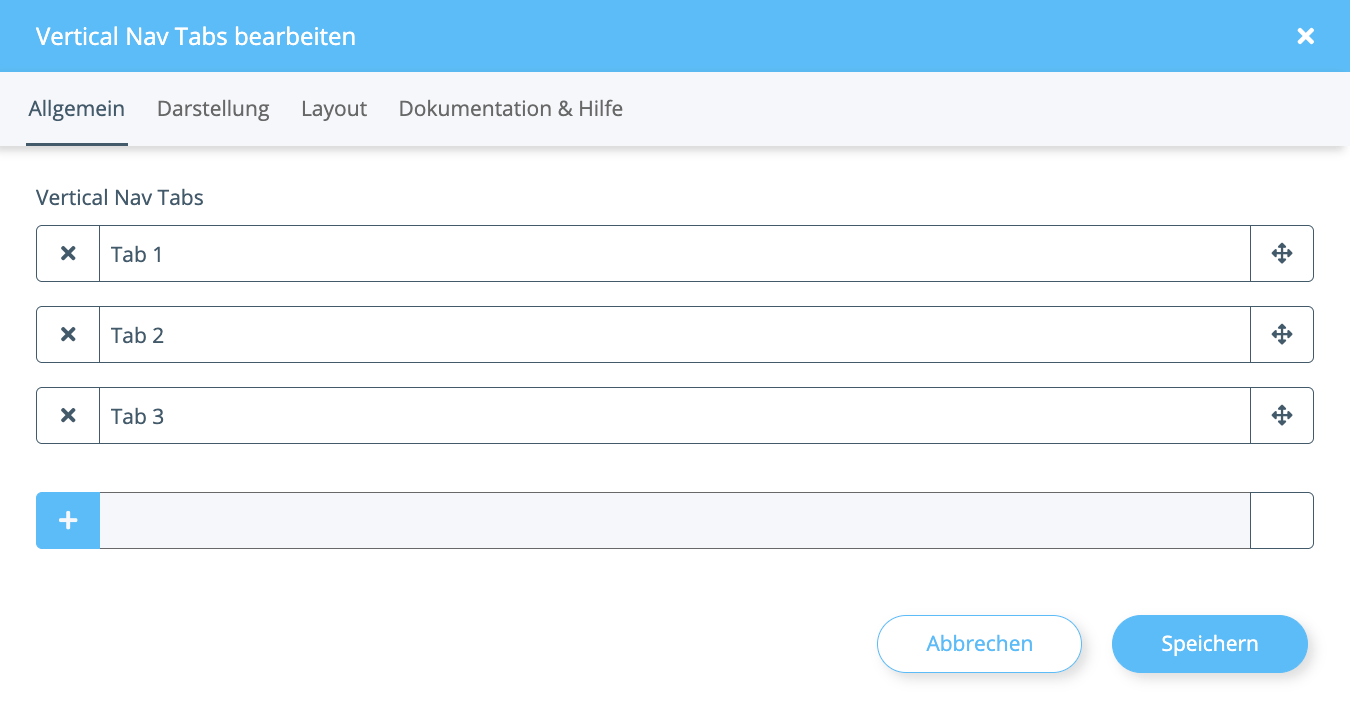Add a new tab with plus icon
This screenshot has height=710, width=1350.
[68, 520]
